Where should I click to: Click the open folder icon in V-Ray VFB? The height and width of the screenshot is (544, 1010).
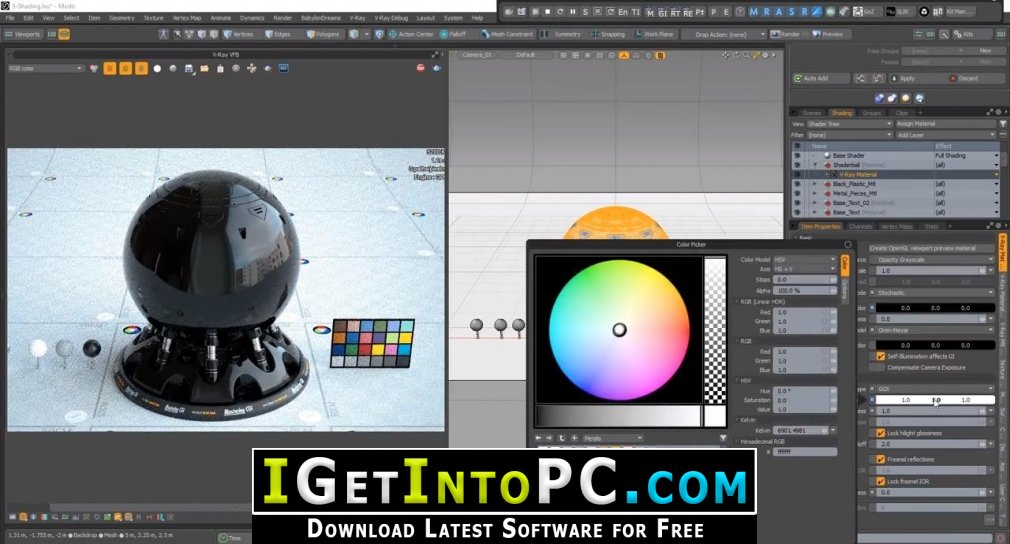tap(204, 68)
